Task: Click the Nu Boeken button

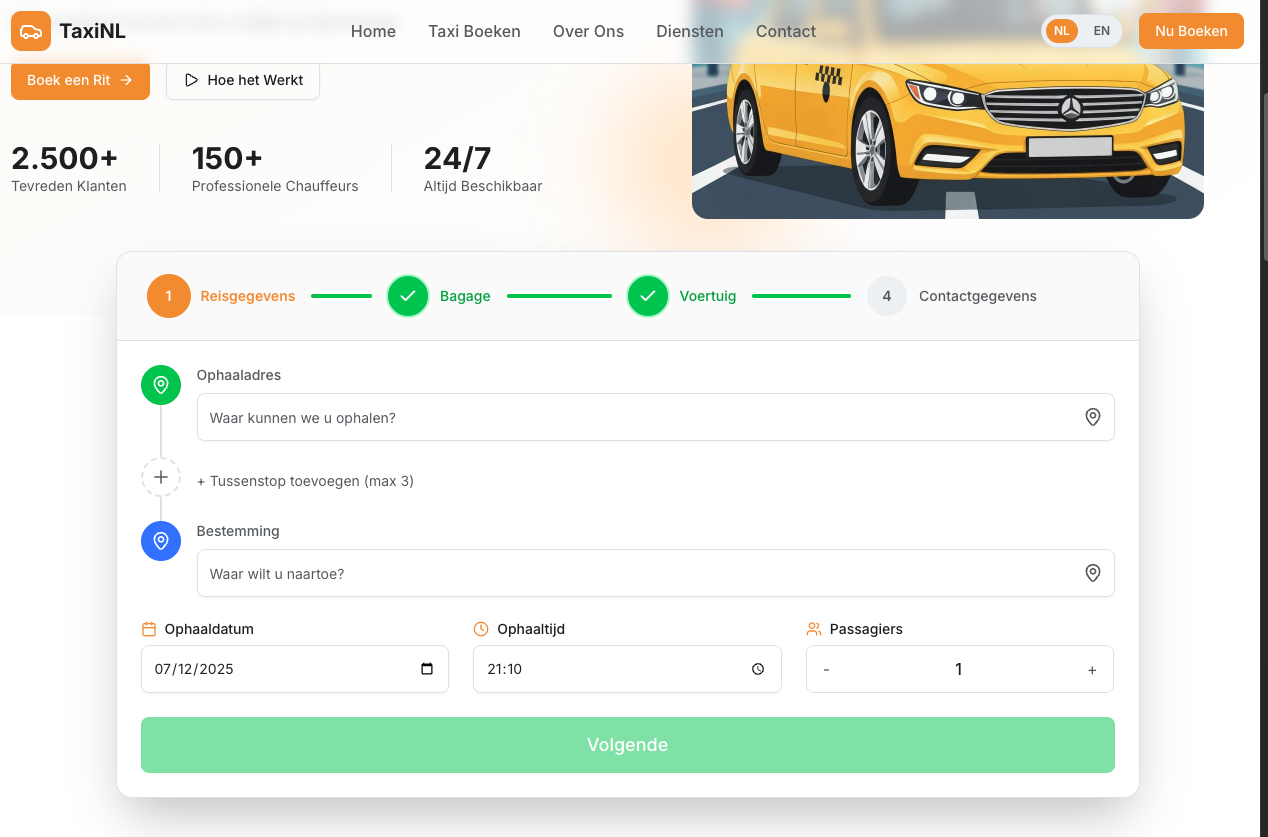Action: [1190, 31]
